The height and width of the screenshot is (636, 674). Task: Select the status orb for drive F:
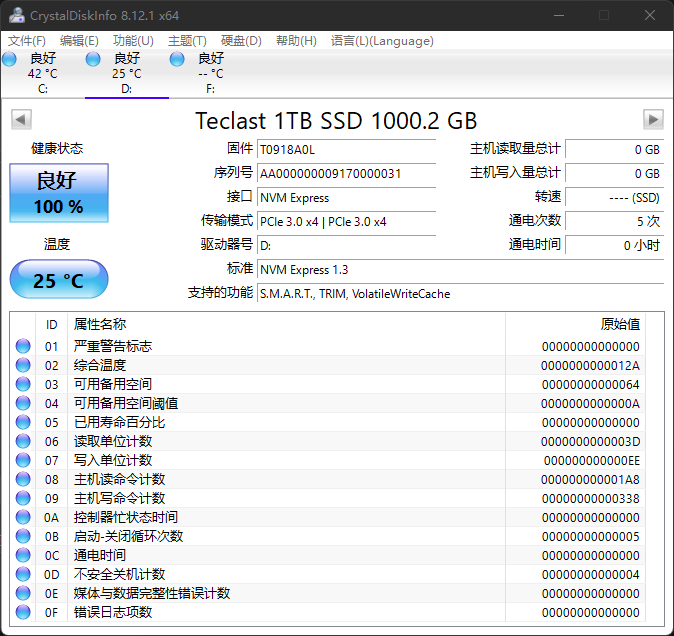pyautogui.click(x=178, y=59)
